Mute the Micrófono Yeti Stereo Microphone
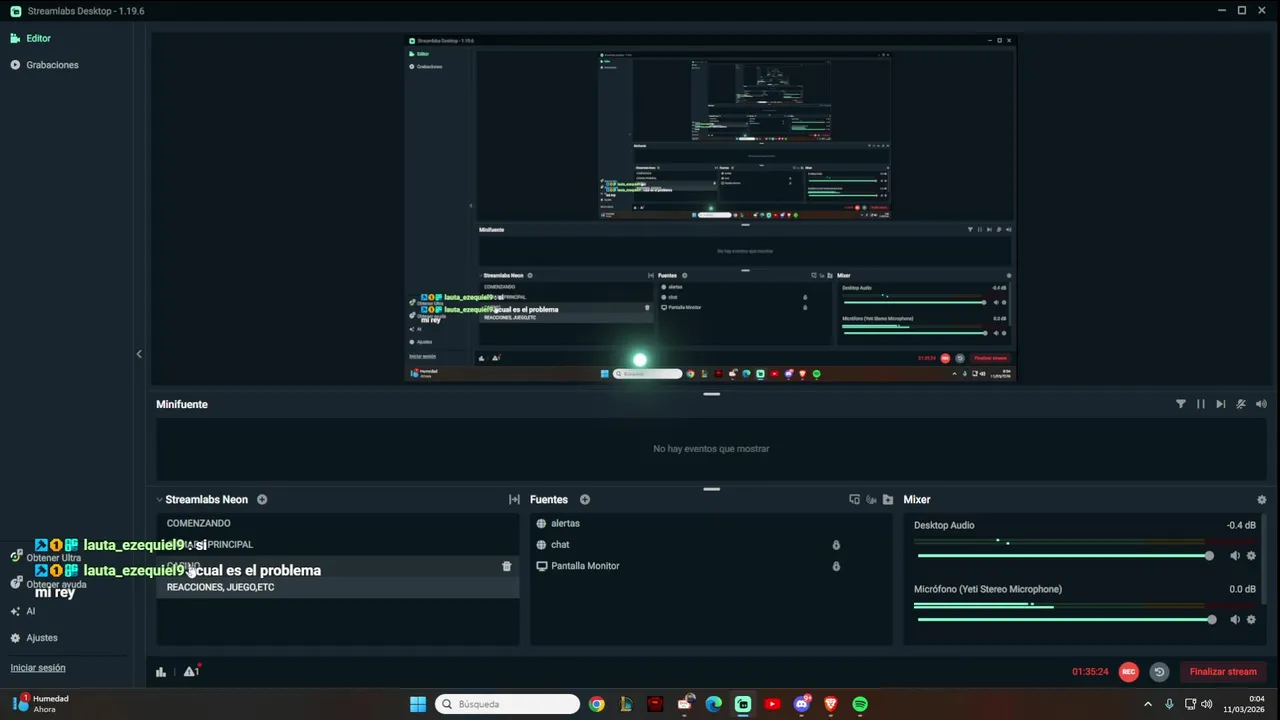Viewport: 1280px width, 720px height. coord(1235,620)
